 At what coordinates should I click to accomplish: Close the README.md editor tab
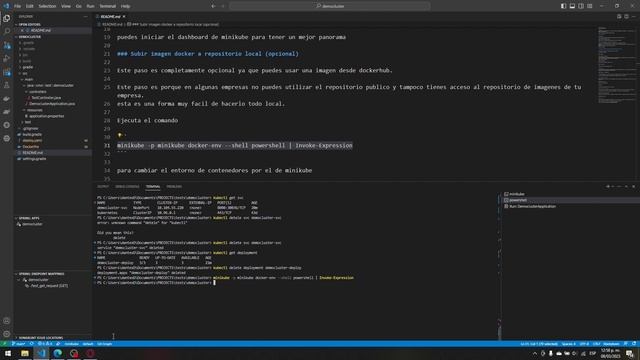[x=124, y=17]
